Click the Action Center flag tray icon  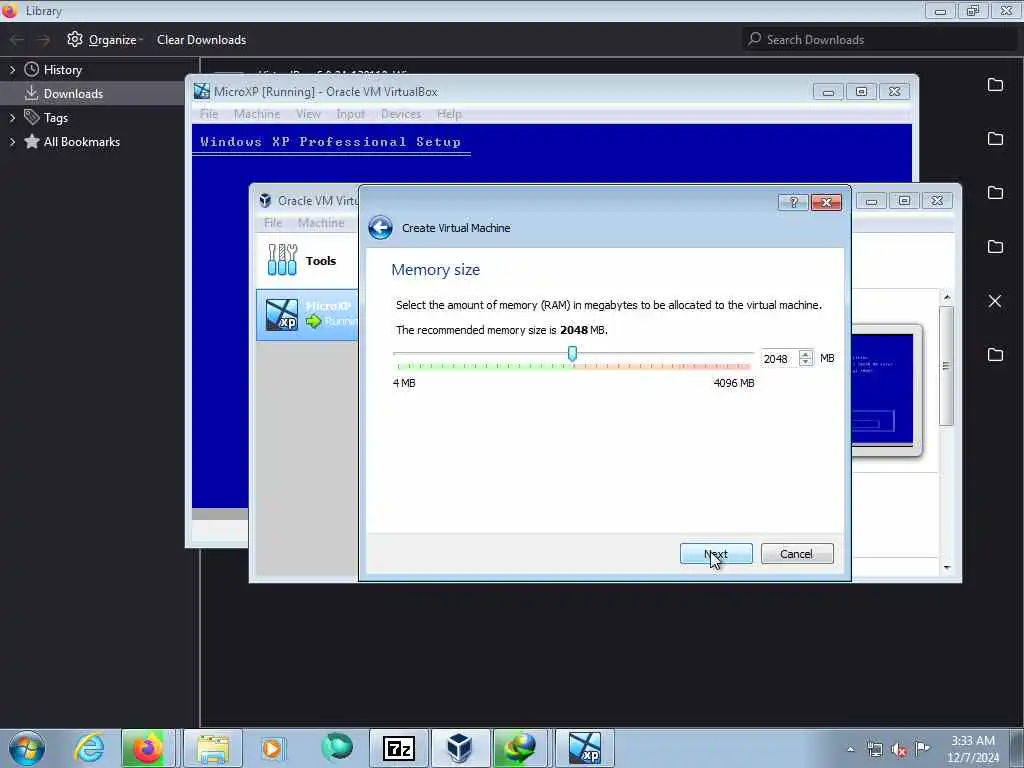point(922,748)
